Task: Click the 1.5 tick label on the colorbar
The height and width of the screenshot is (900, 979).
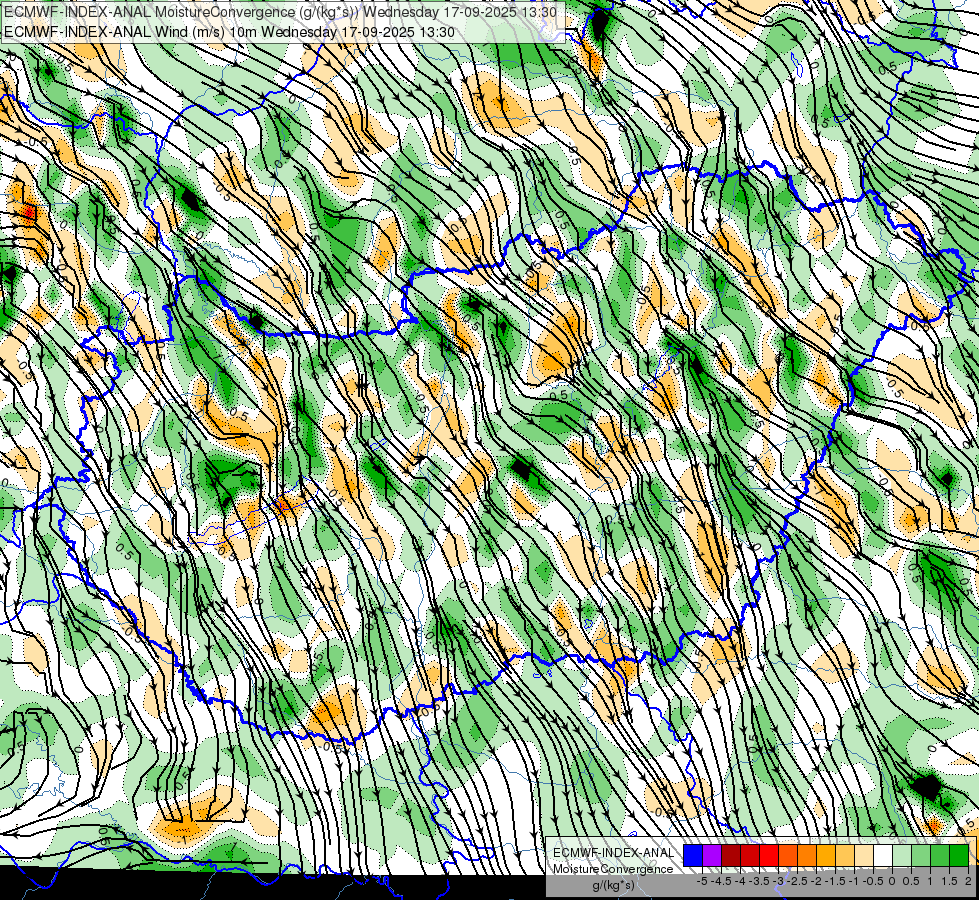Action: coord(949,881)
